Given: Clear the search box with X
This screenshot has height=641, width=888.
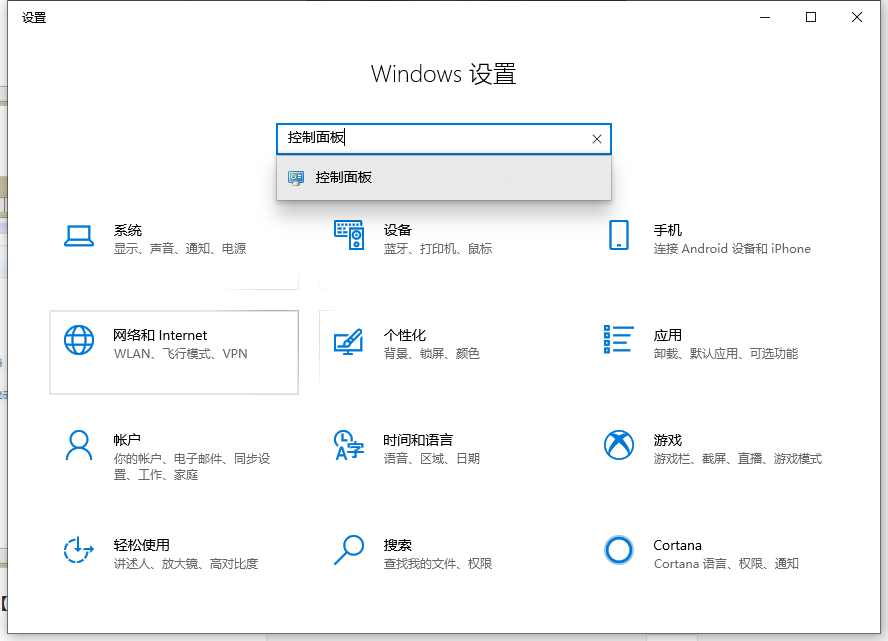Looking at the screenshot, I should [x=597, y=139].
